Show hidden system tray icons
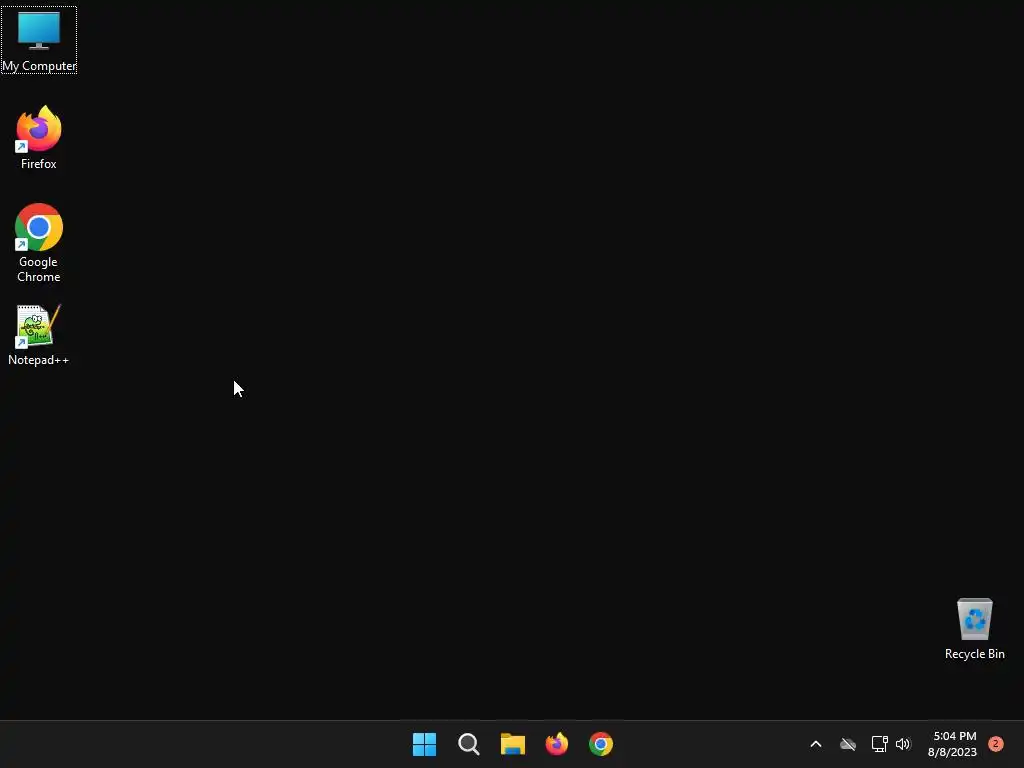Screen dimensions: 1024x768 pos(816,744)
